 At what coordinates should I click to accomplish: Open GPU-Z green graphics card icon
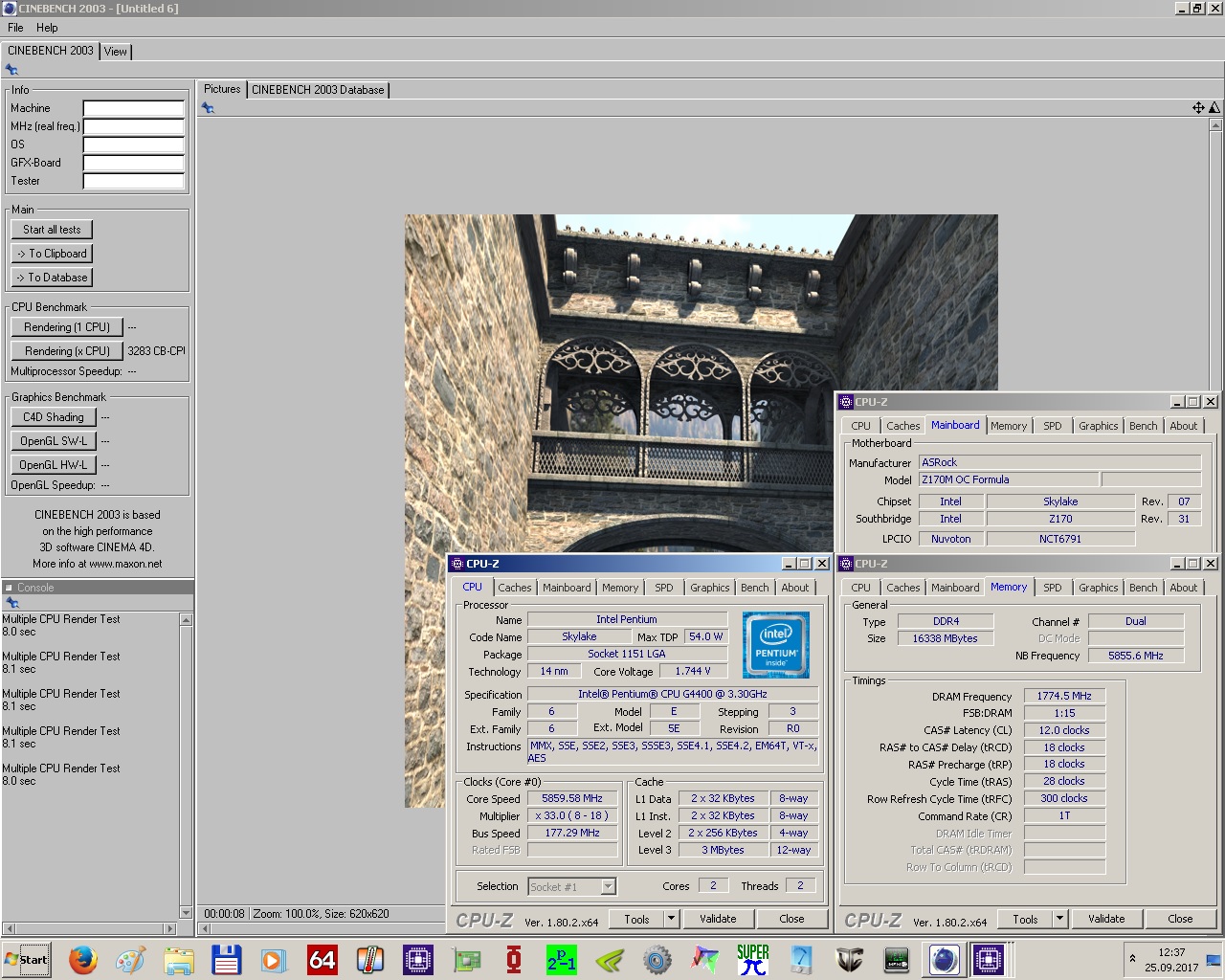[x=466, y=959]
